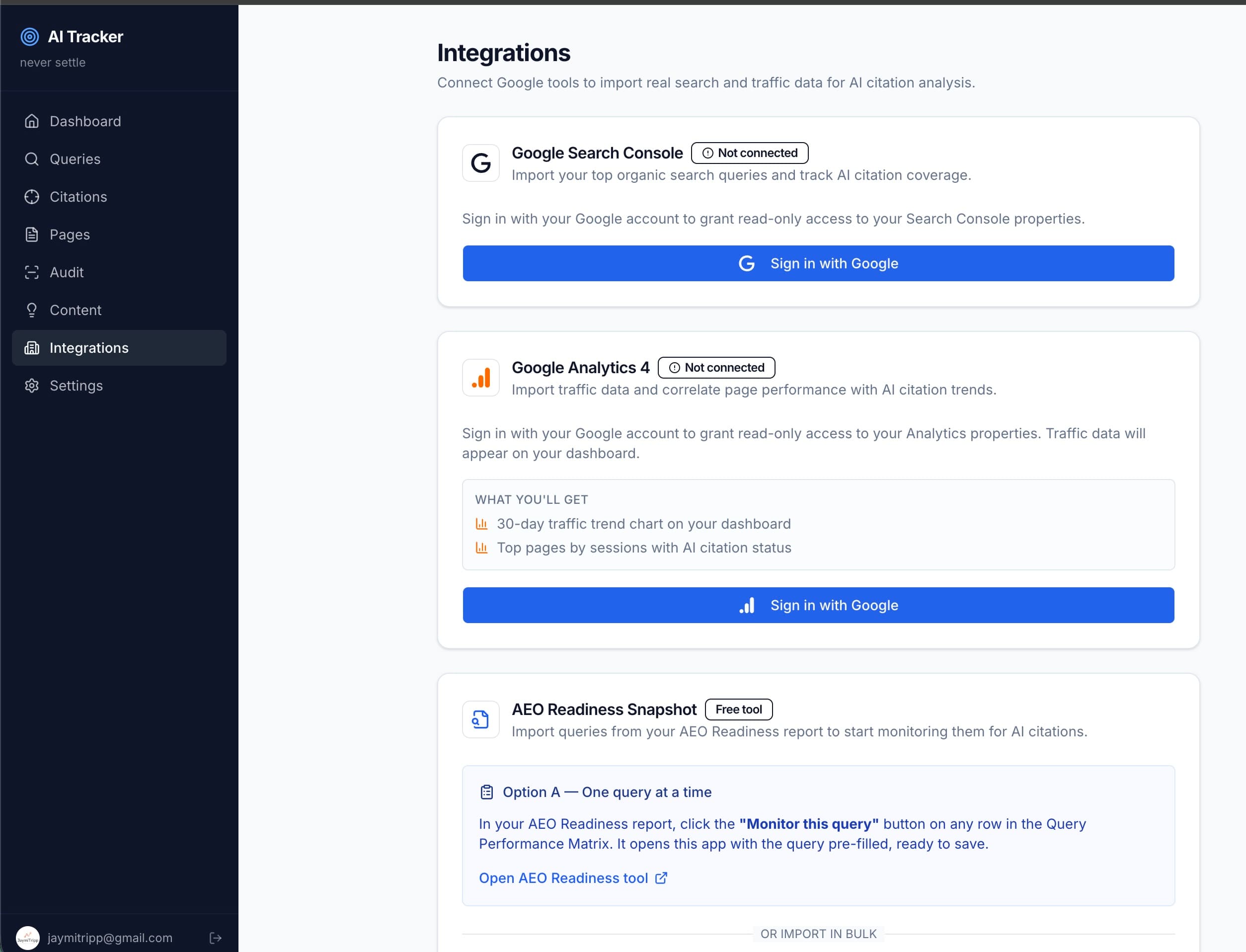Image resolution: width=1246 pixels, height=952 pixels.
Task: Click the Queries magnifier icon
Action: tap(32, 159)
